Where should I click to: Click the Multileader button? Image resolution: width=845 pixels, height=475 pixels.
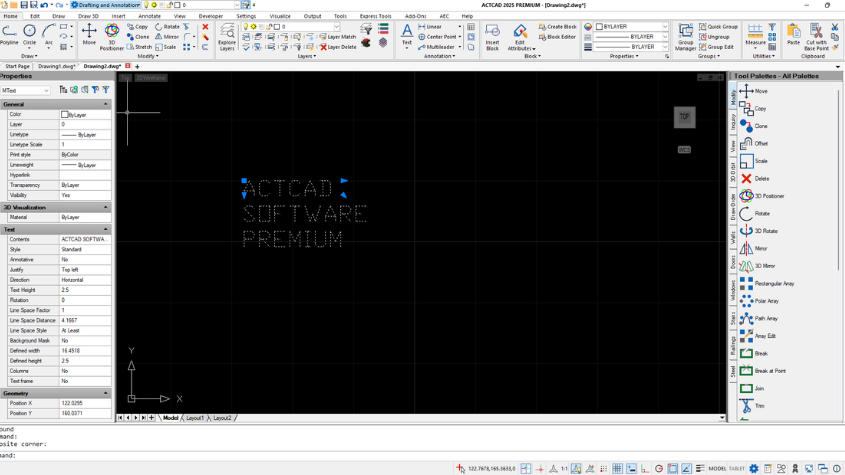click(436, 47)
